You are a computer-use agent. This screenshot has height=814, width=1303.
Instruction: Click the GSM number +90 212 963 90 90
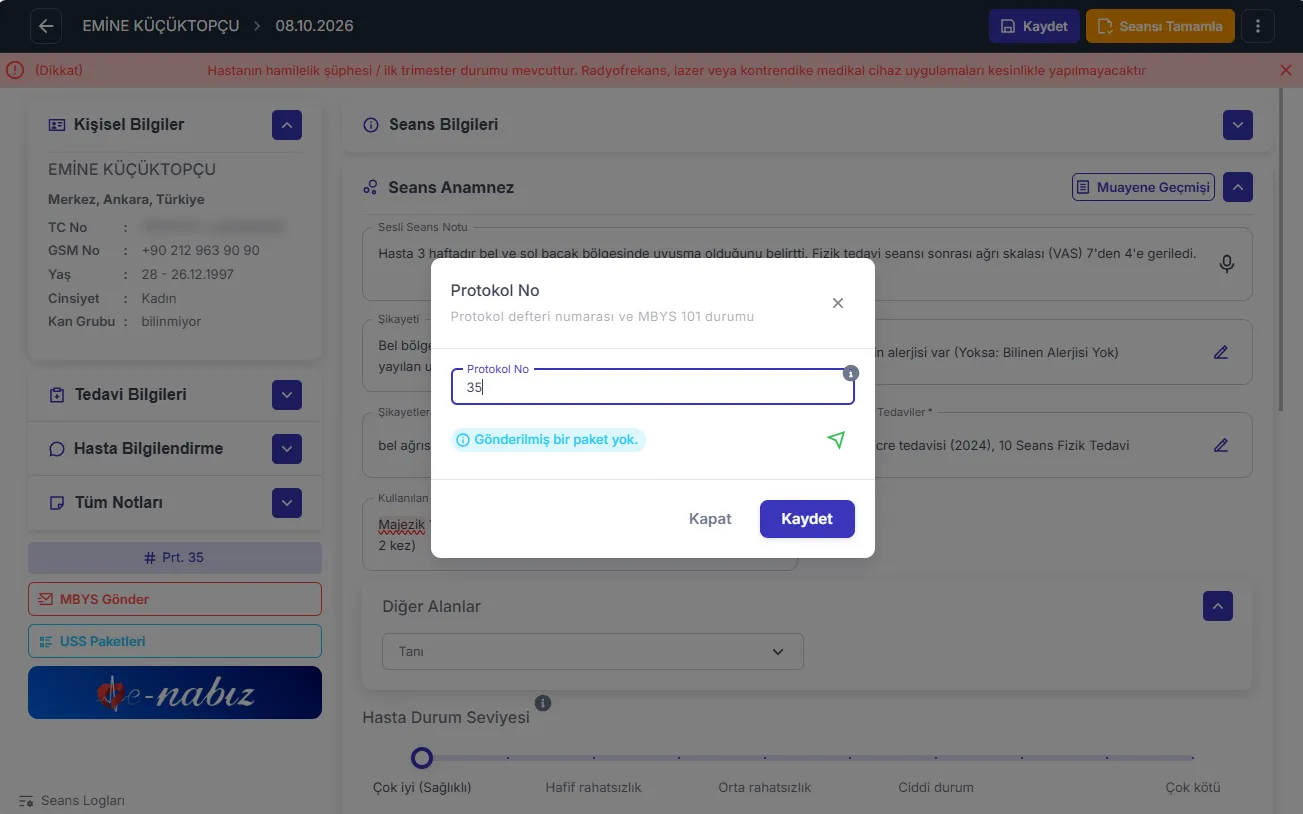tap(200, 251)
